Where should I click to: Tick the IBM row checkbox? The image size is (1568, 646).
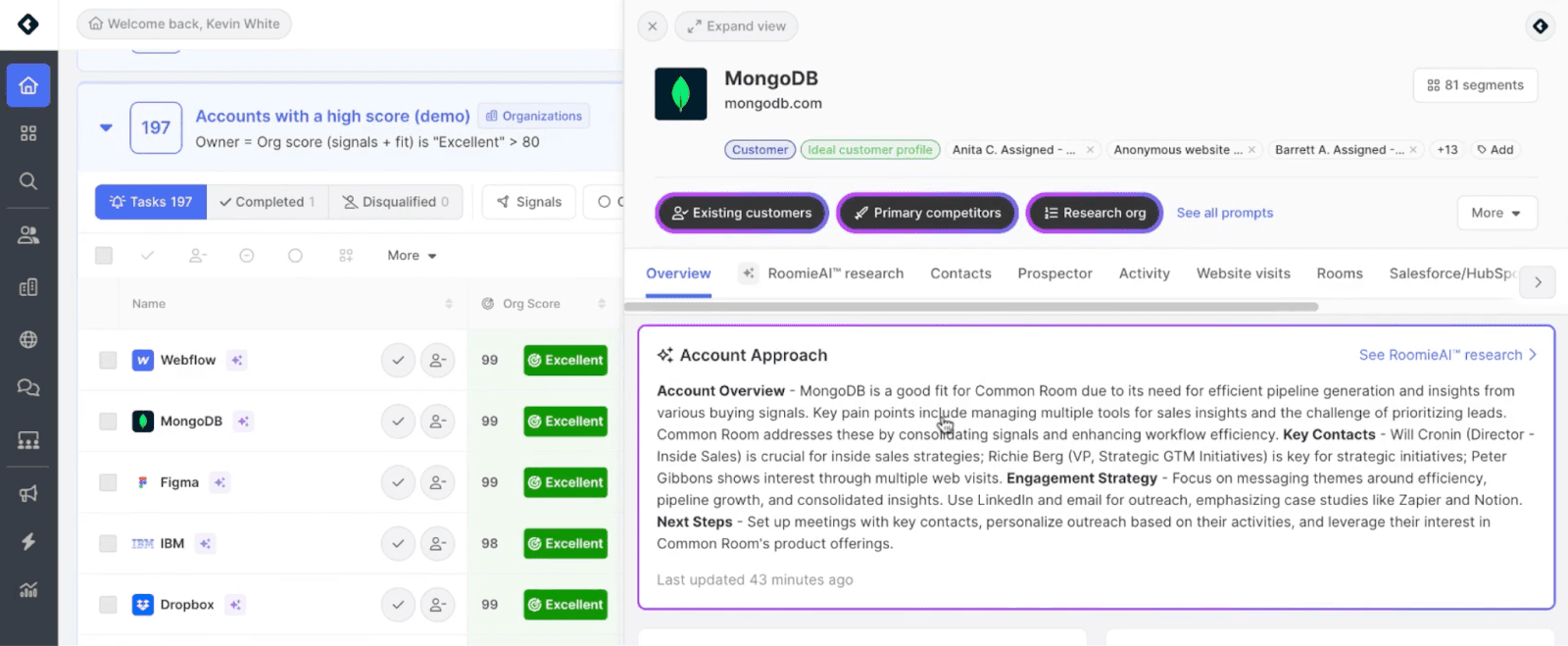[108, 543]
